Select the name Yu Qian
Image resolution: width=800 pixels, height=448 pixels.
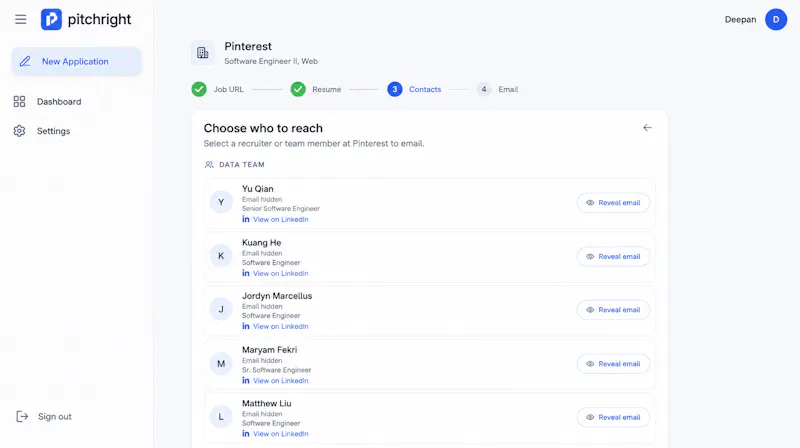(x=258, y=189)
